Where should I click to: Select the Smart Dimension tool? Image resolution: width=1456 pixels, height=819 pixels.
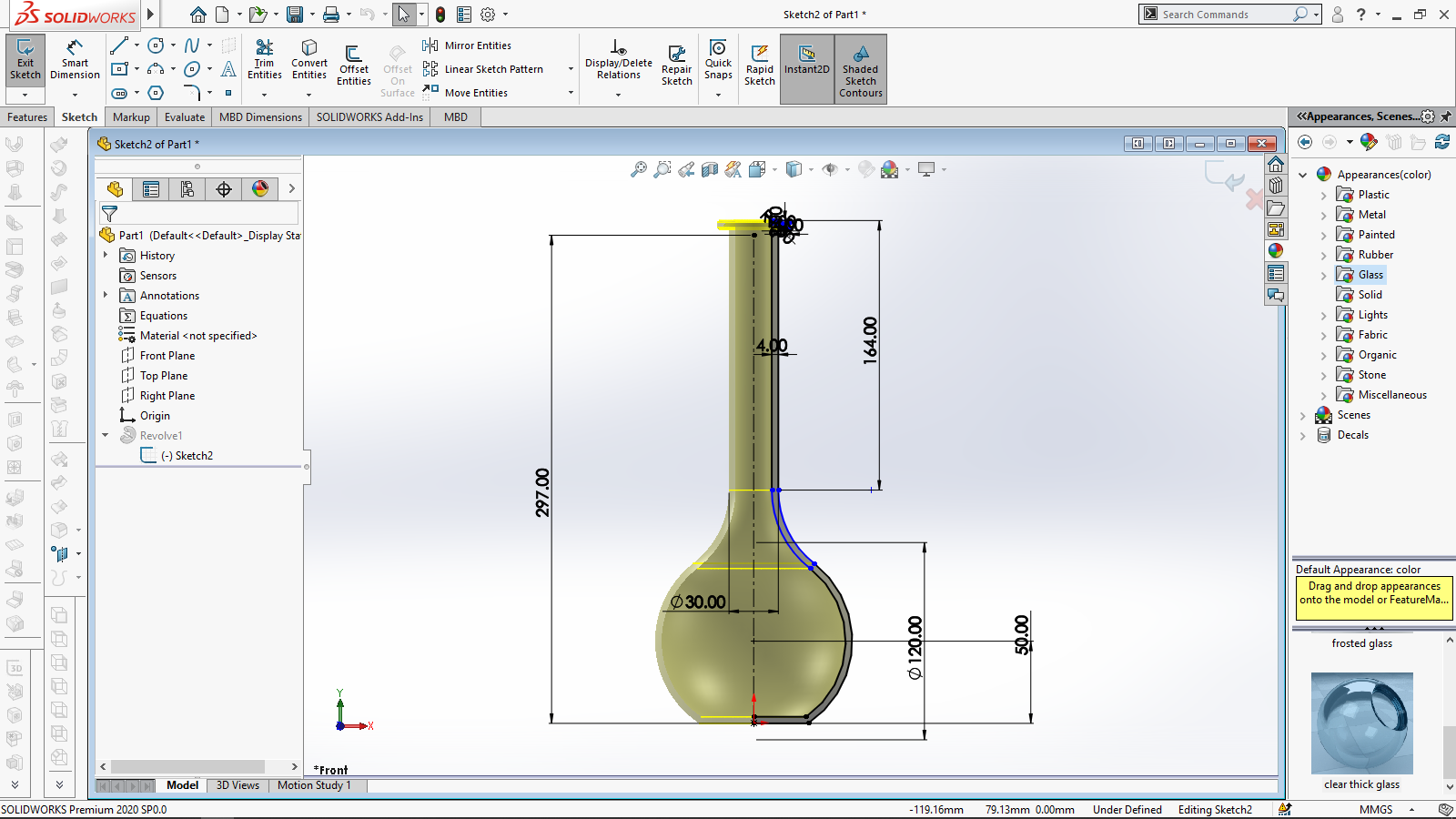click(75, 60)
